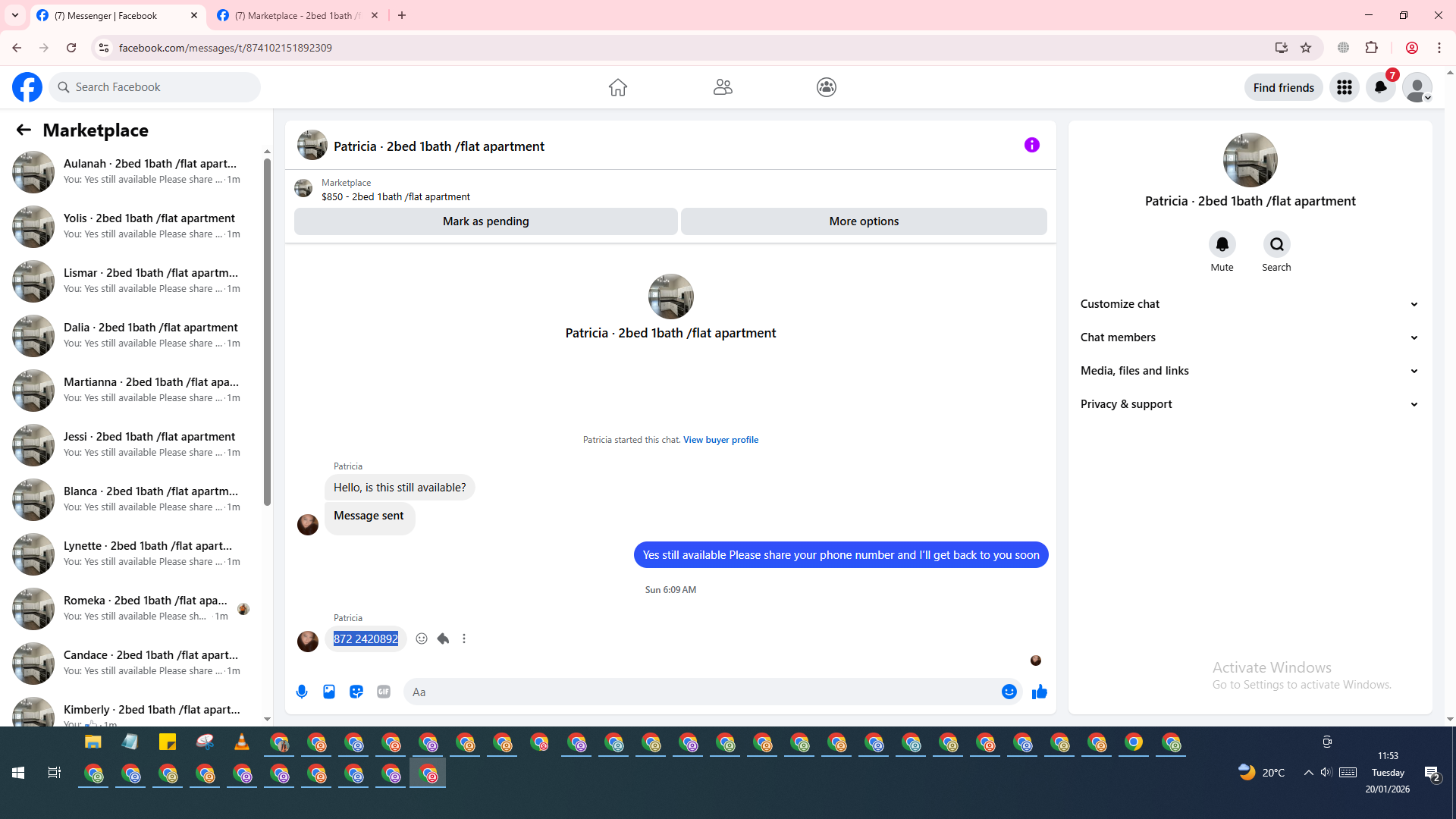Screen dimensions: 1456x819
Task: Expand Customize chat section
Action: (1250, 304)
